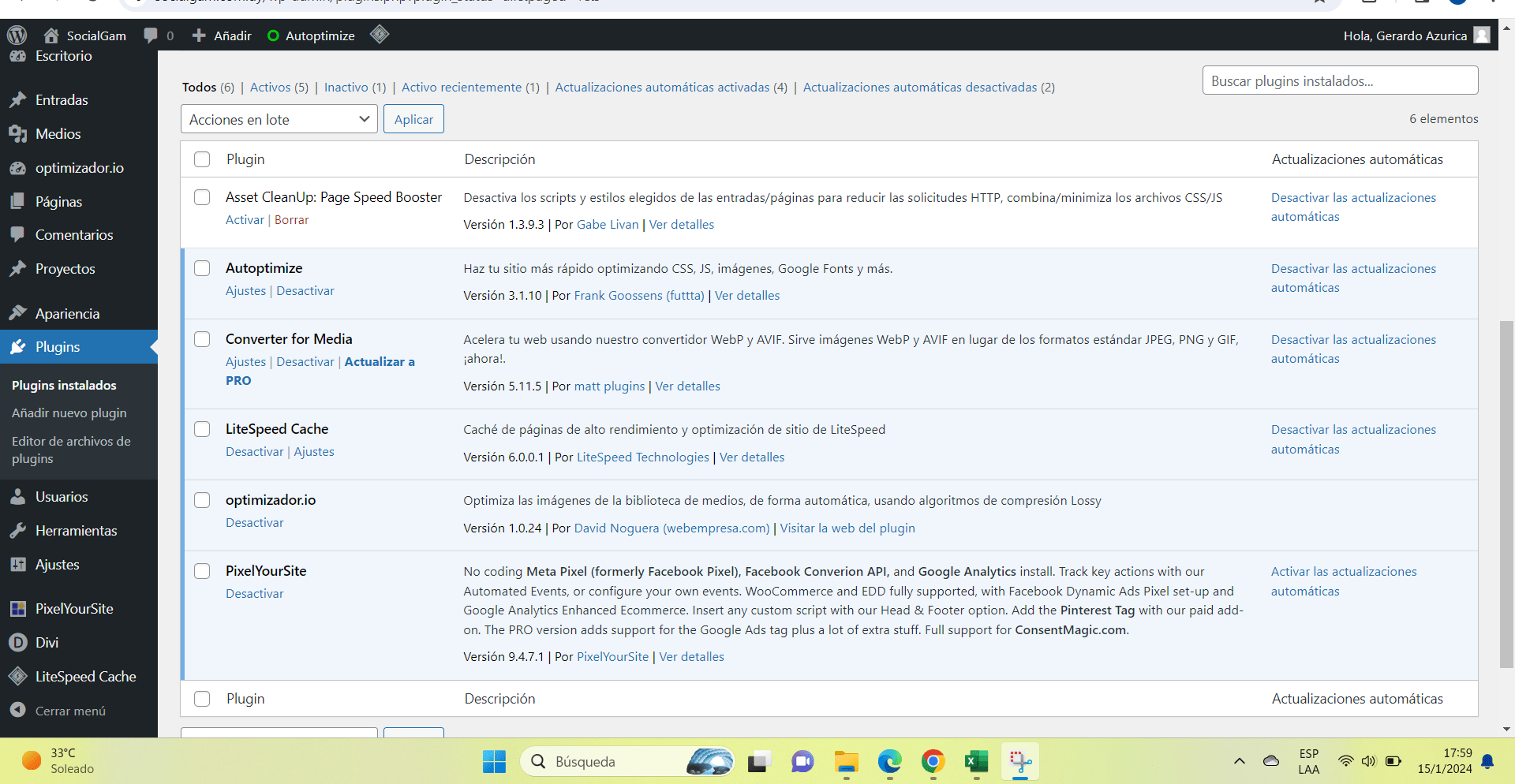This screenshot has height=784, width=1515.
Task: Show hidden system tray icons chevron
Action: [x=1240, y=761]
